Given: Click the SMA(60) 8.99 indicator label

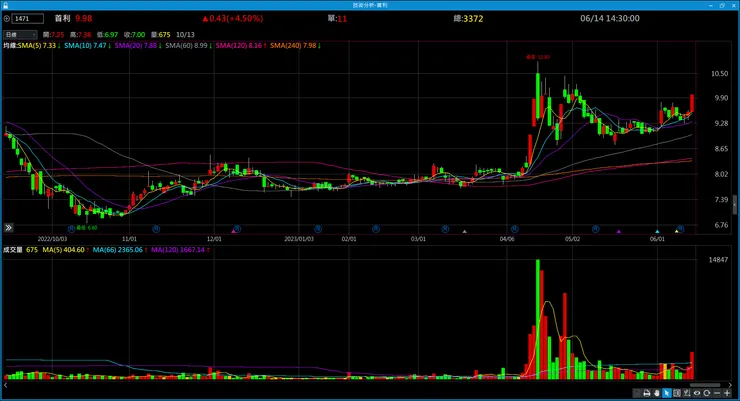Looking at the screenshot, I should (x=186, y=46).
